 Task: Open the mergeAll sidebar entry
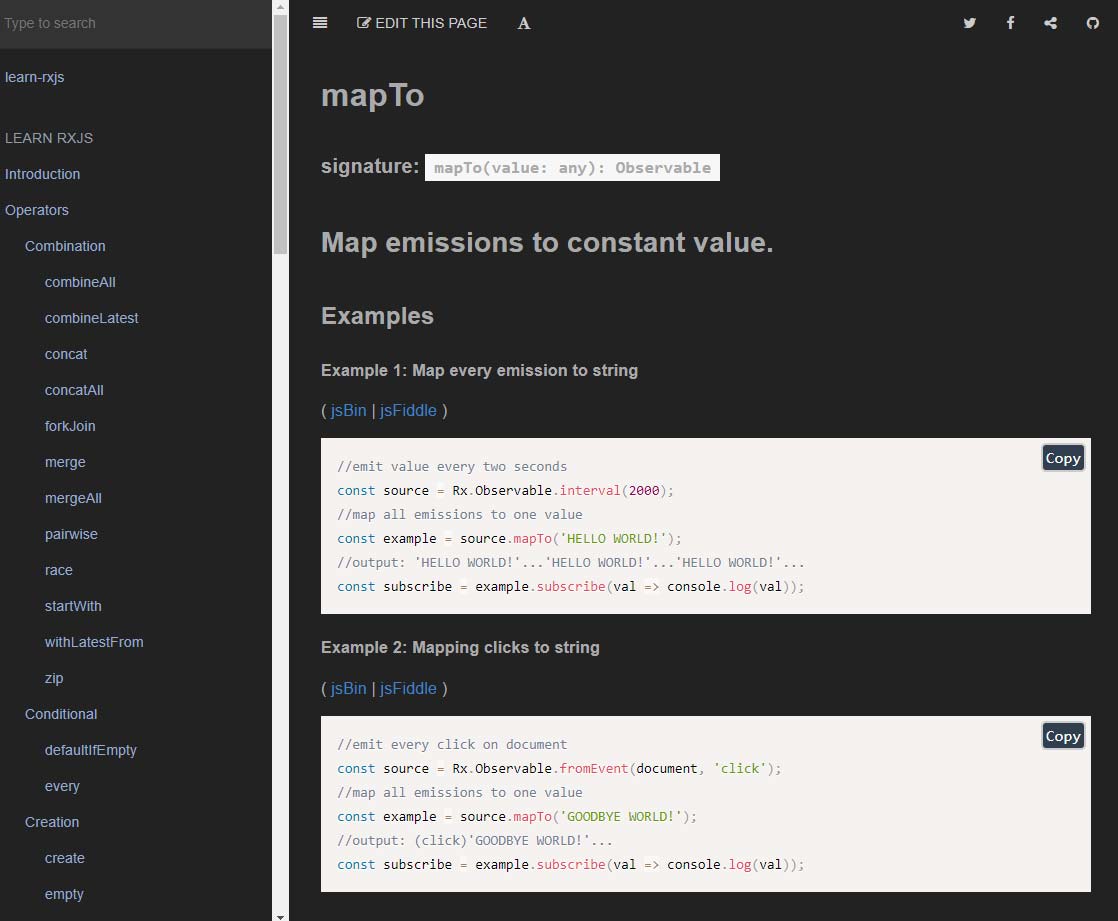73,498
